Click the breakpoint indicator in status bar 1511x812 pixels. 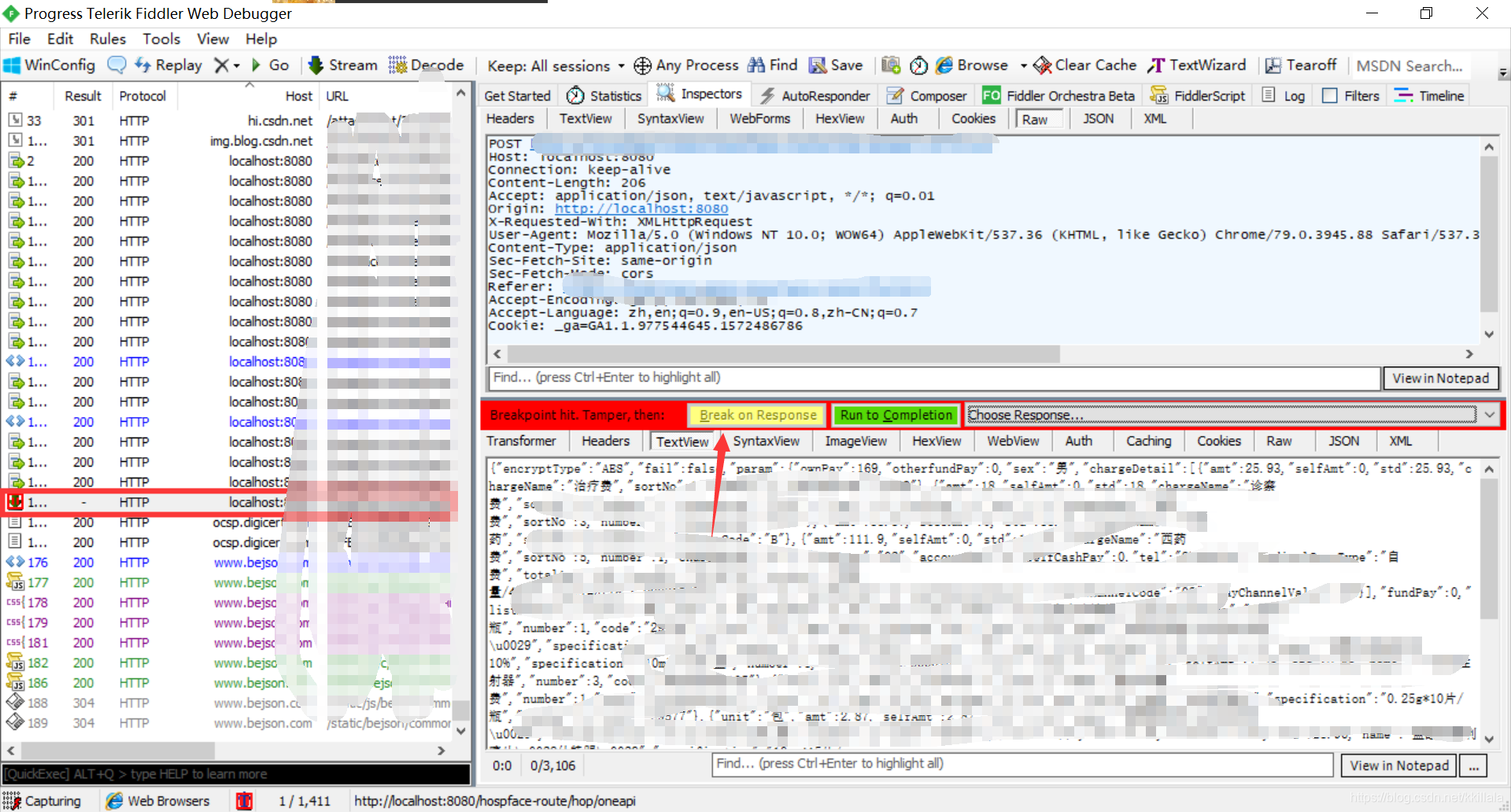[244, 801]
